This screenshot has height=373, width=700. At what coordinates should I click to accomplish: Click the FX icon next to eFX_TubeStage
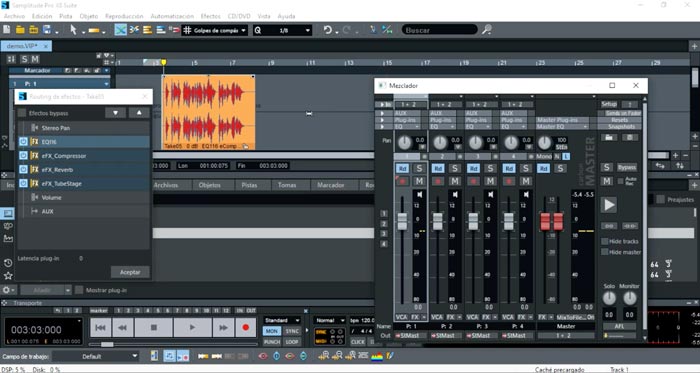(x=34, y=183)
